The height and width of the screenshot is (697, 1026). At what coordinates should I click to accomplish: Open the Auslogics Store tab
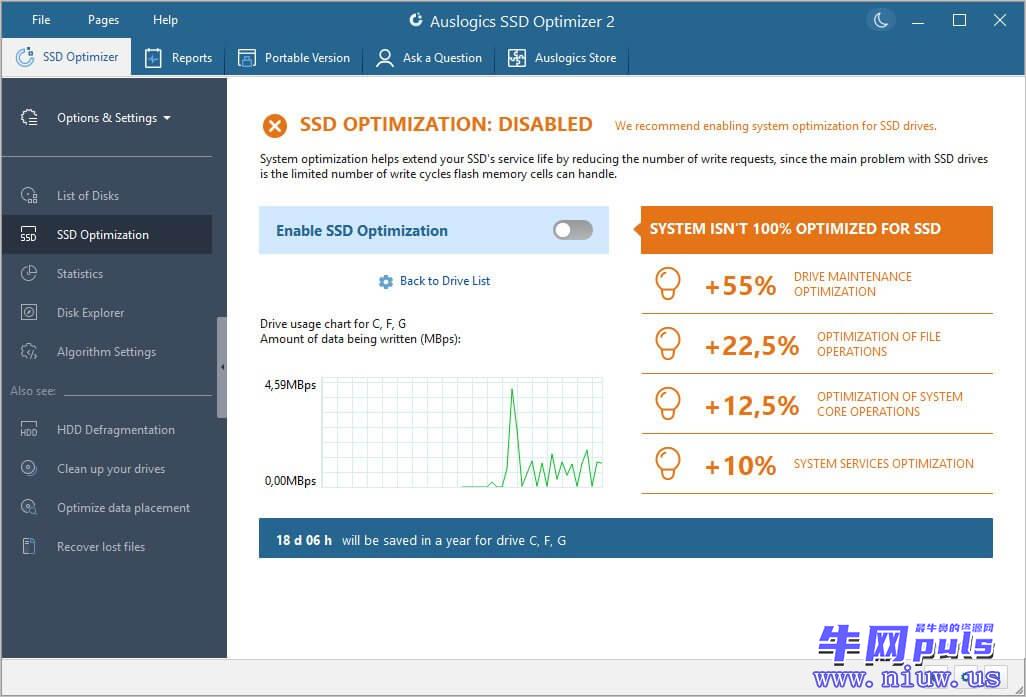pos(561,58)
